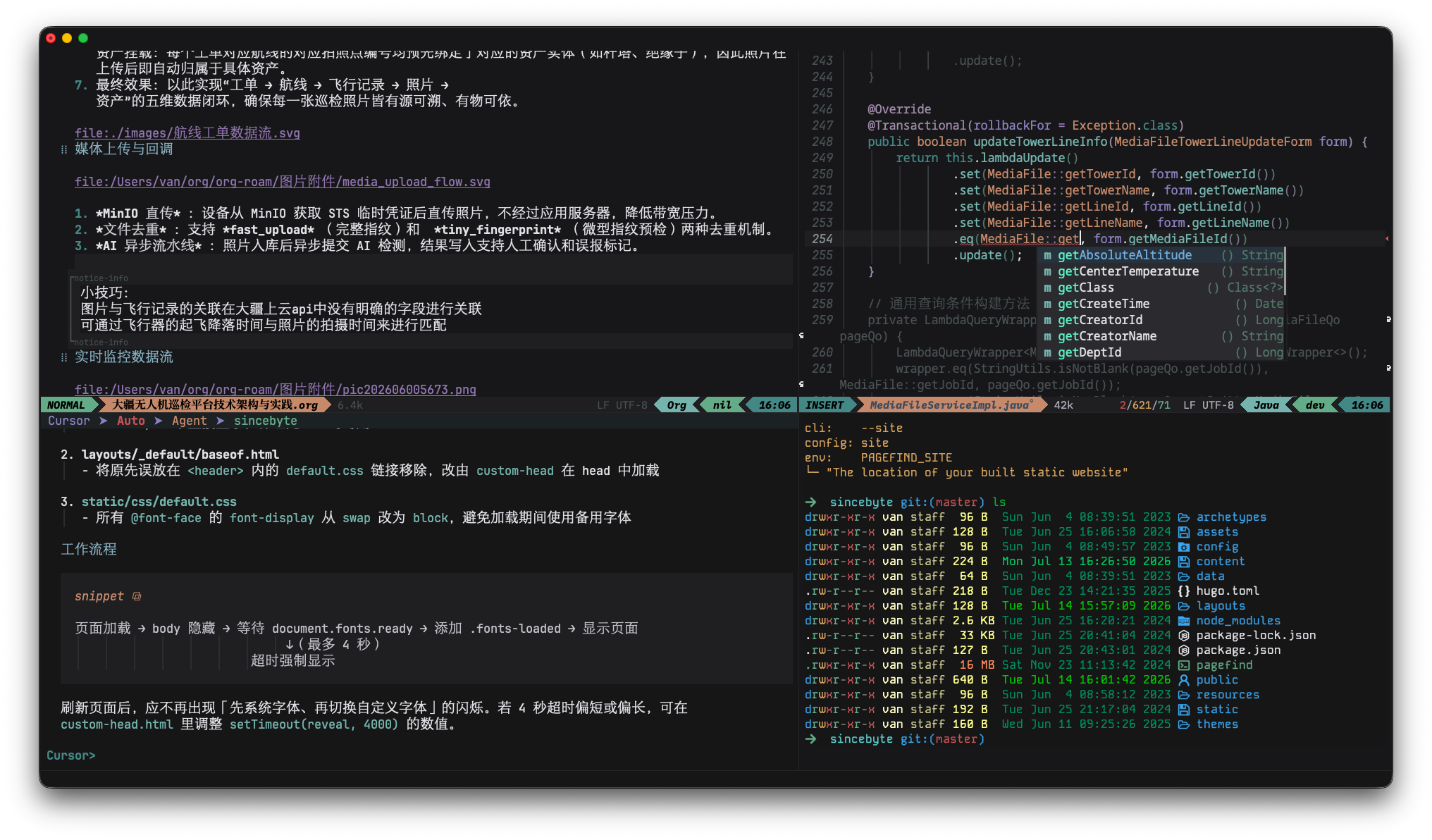
Task: Click the config folder icon
Action: coord(1184,547)
